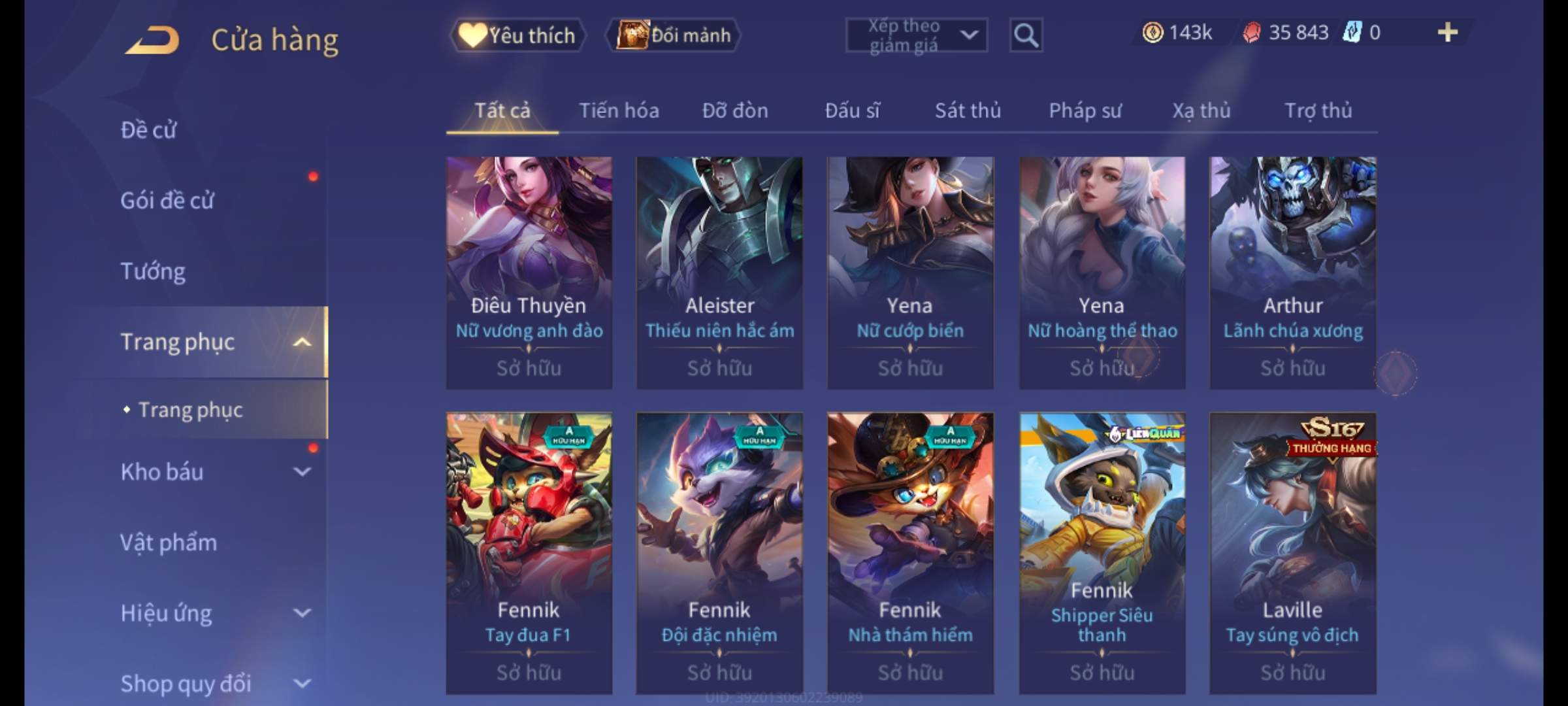The image size is (1568, 706).
Task: Select the Điêu Thuyền Nữ vương anh đào skin
Action: [x=529, y=273]
